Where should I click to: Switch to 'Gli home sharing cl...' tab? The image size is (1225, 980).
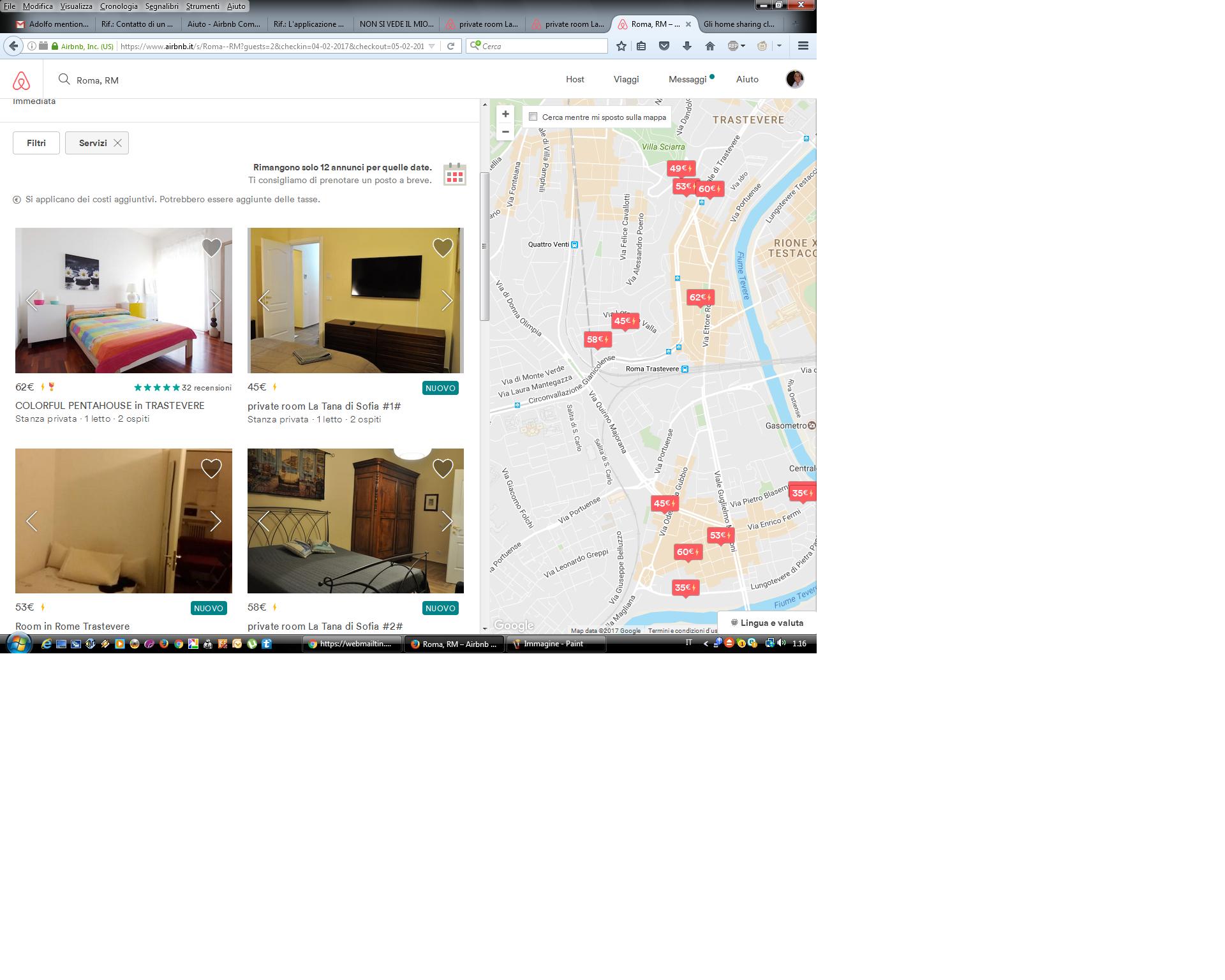(739, 24)
